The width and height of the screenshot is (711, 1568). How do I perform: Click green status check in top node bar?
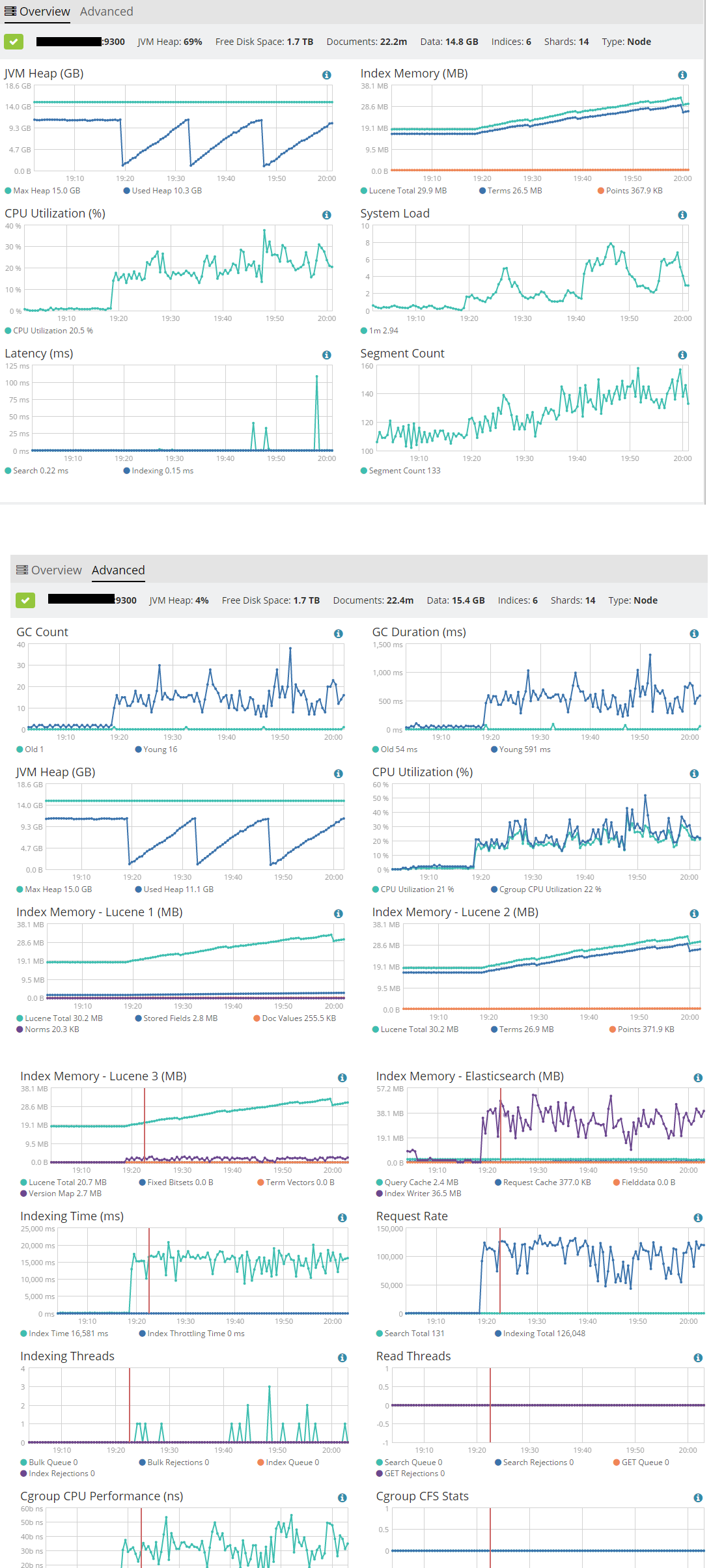tap(14, 42)
